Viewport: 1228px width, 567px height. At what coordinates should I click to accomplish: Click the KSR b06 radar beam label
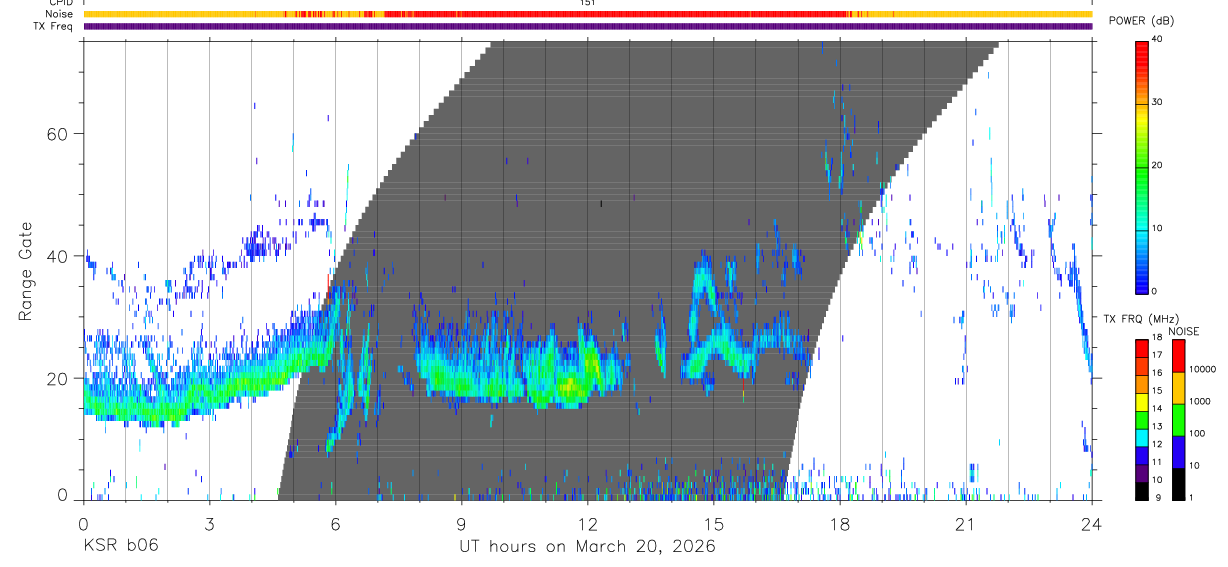119,546
